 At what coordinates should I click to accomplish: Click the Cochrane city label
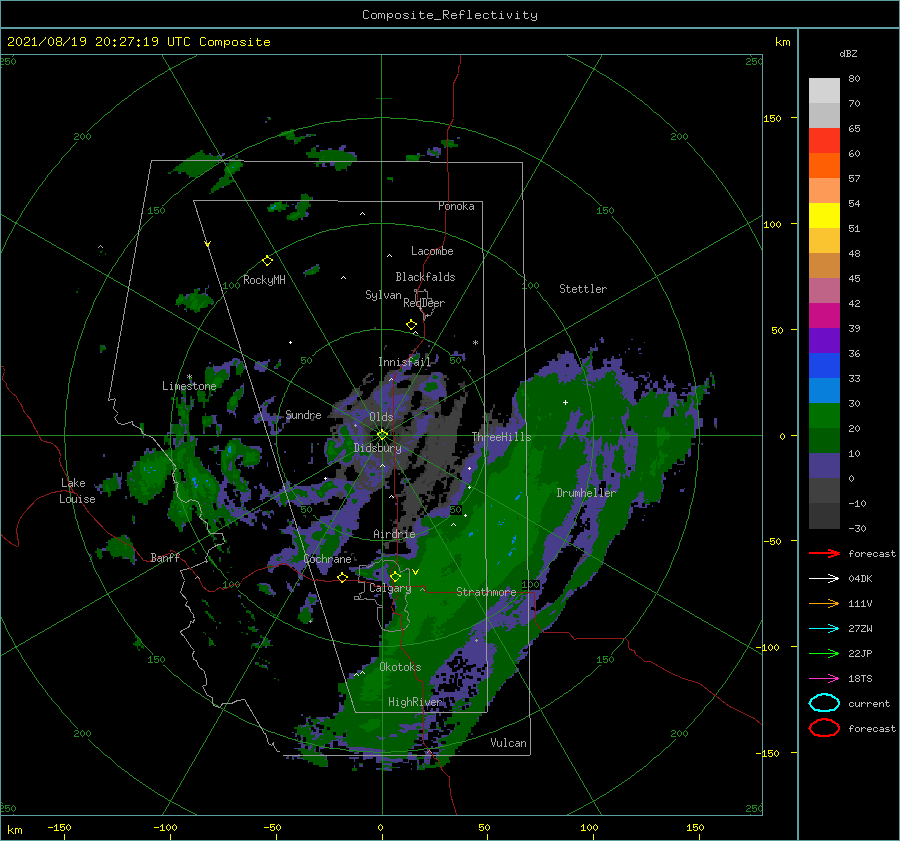coord(327,559)
